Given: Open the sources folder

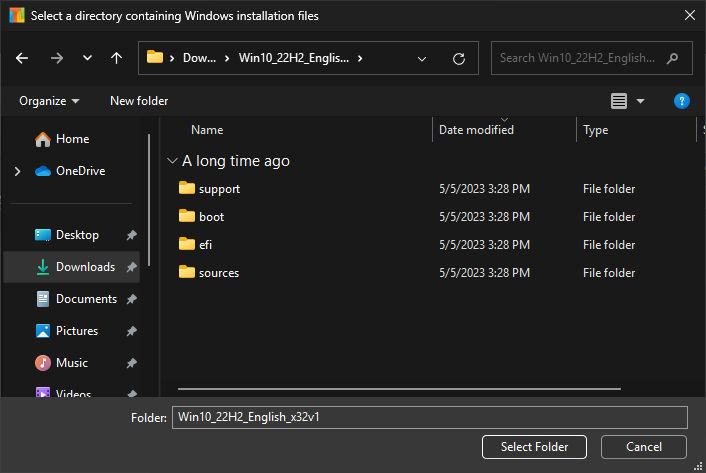Looking at the screenshot, I should click(x=218, y=273).
